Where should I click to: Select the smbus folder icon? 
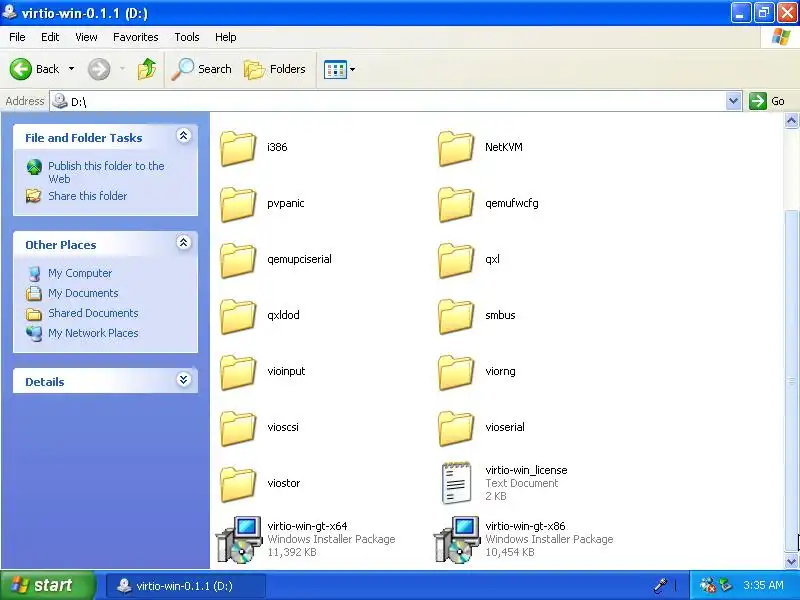456,316
